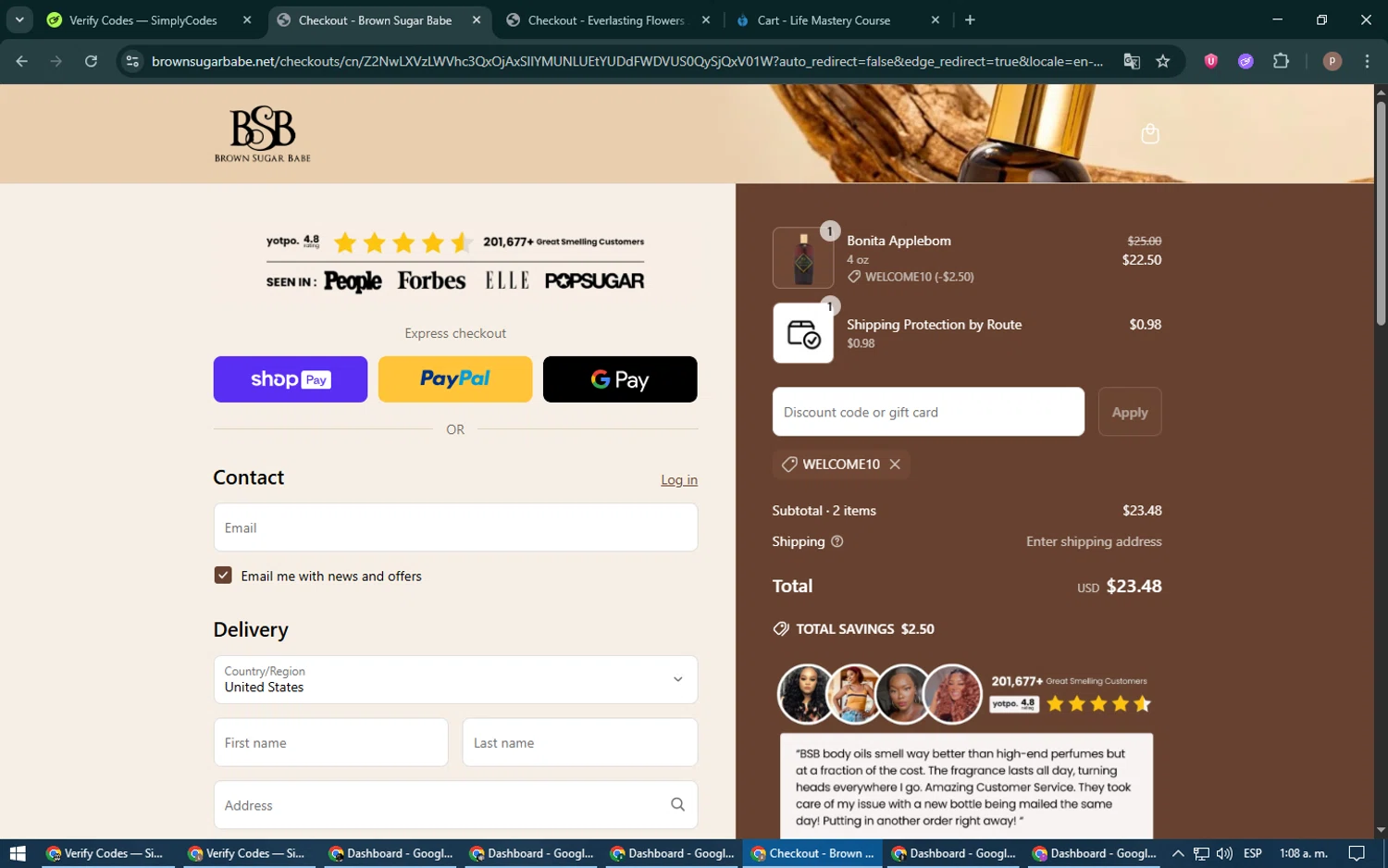
Task: Pay with Google Pay button
Action: click(620, 379)
